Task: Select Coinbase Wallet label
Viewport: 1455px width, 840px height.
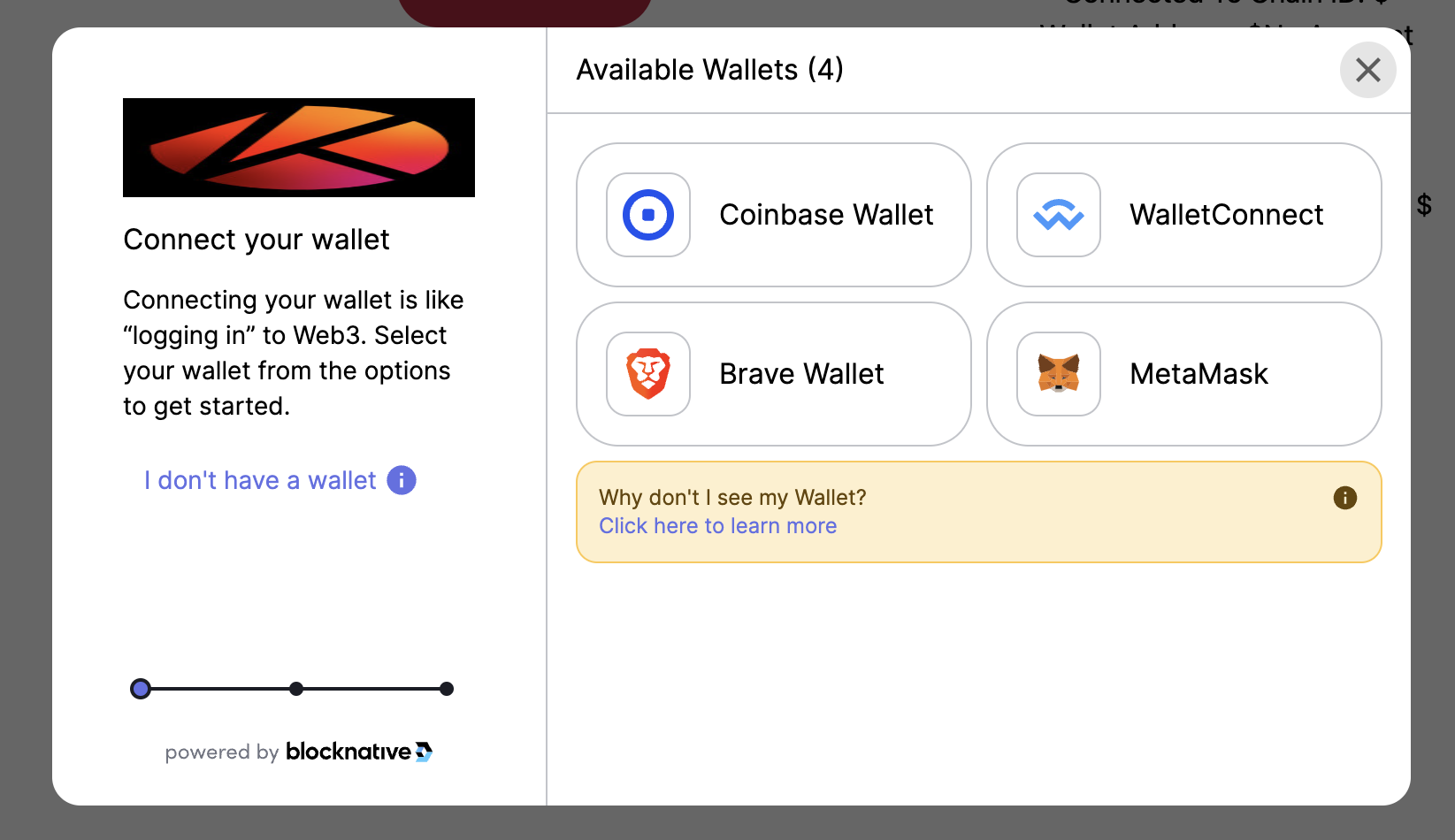Action: coord(826,215)
